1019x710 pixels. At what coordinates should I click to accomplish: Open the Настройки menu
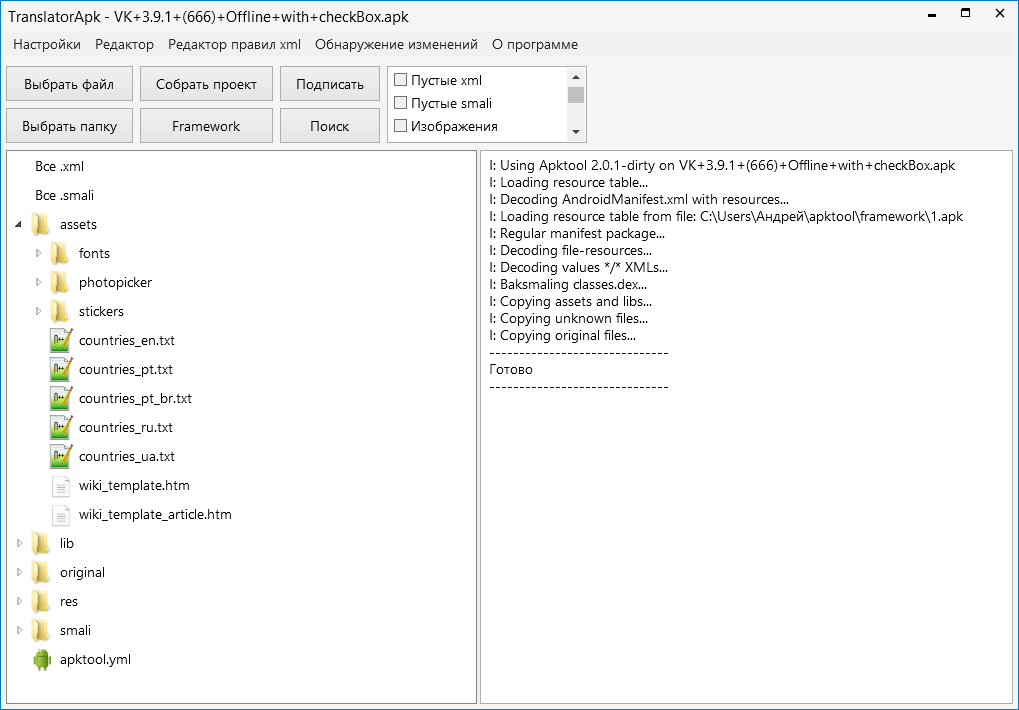coord(47,44)
